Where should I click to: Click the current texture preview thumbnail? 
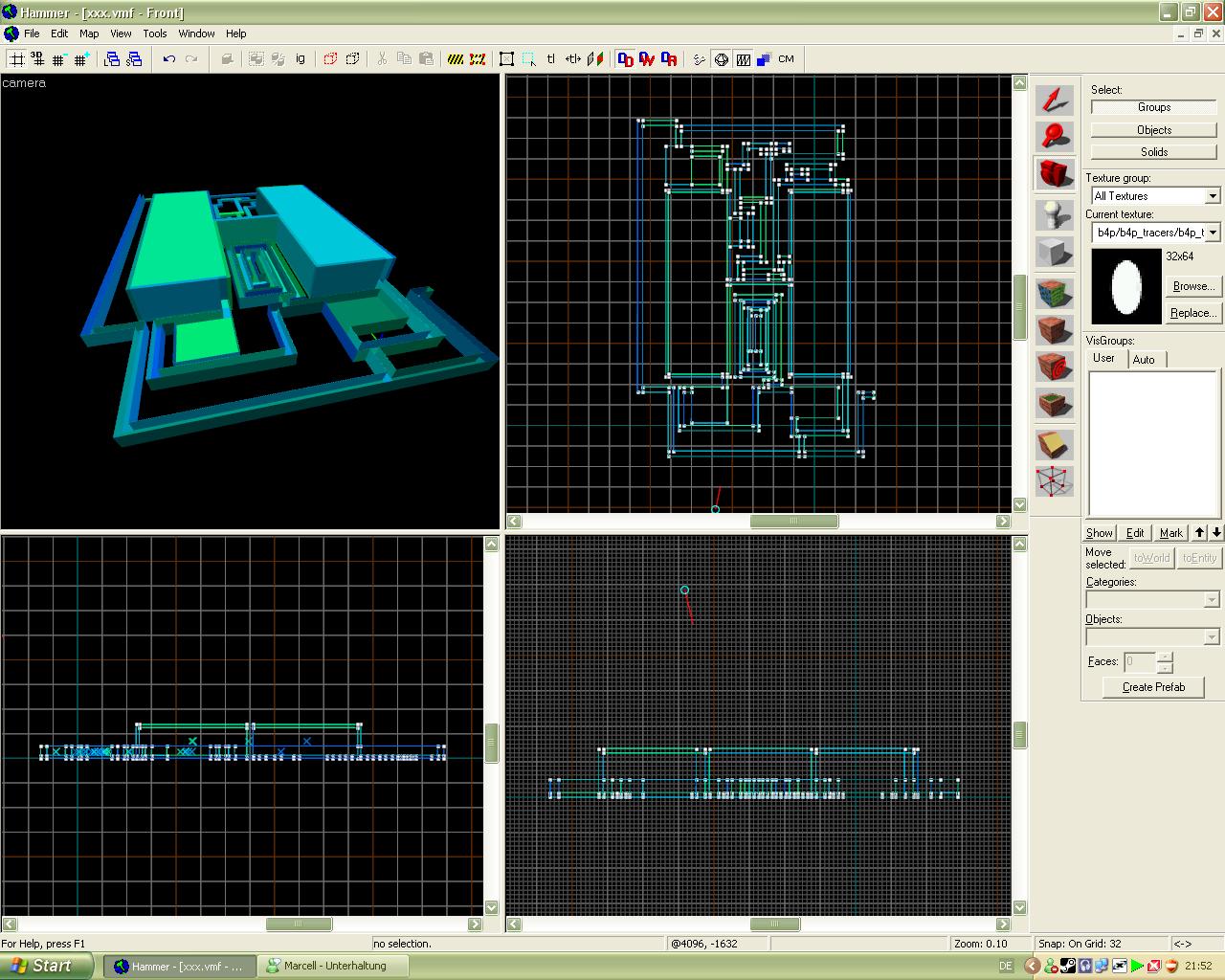1126,286
